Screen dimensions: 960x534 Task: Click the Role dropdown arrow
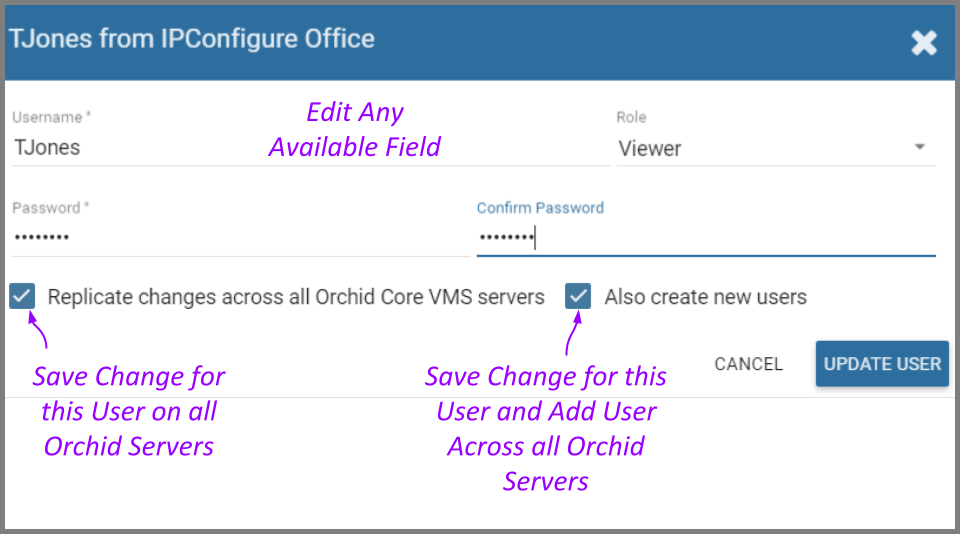(920, 147)
